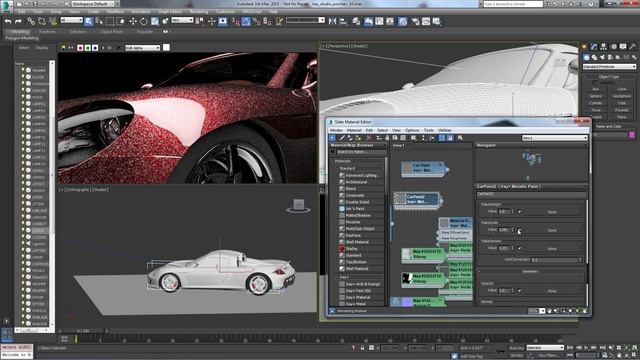Open the Curve Editor from toolbar
640x360 pixels.
click(380, 21)
